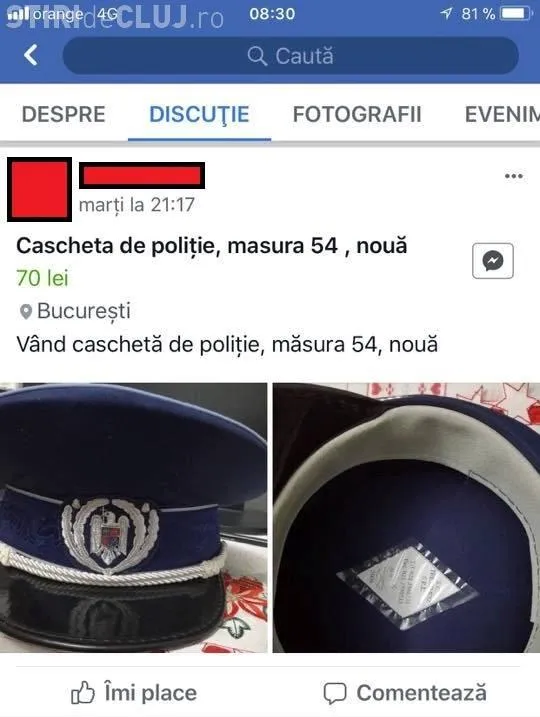The height and width of the screenshot is (717, 540).
Task: Open Messenger chat with seller
Action: [x=492, y=261]
